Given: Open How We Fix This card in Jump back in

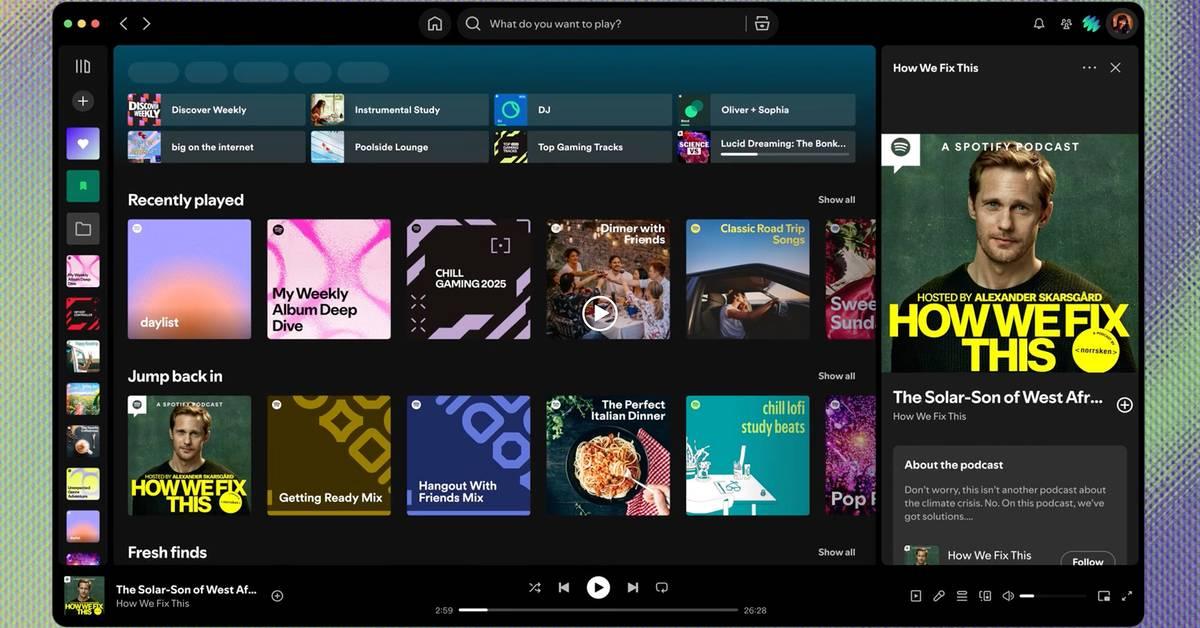Looking at the screenshot, I should pyautogui.click(x=189, y=455).
